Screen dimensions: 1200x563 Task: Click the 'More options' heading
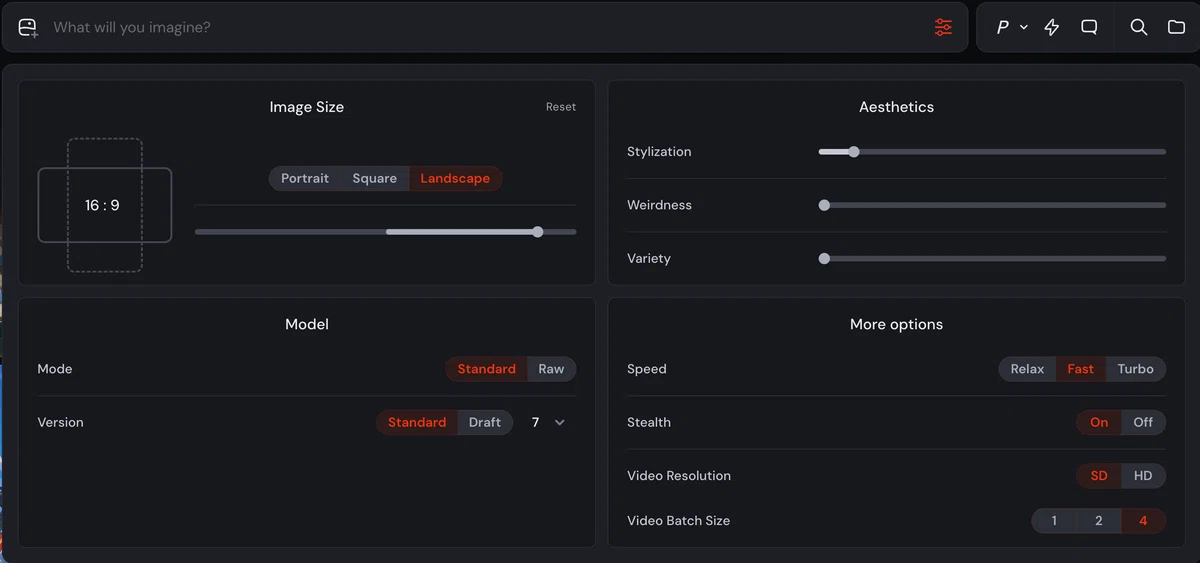[897, 324]
